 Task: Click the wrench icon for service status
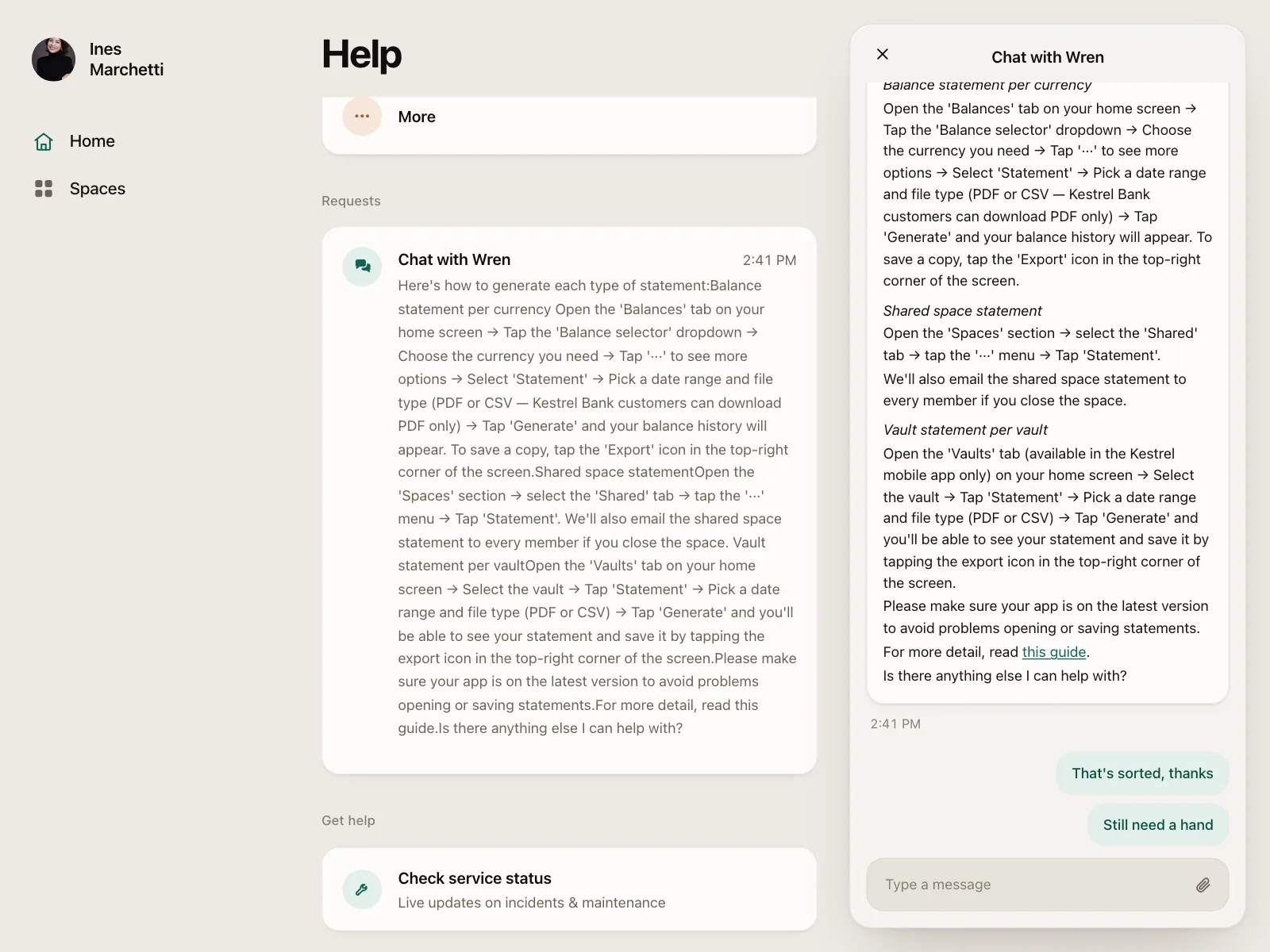point(362,889)
